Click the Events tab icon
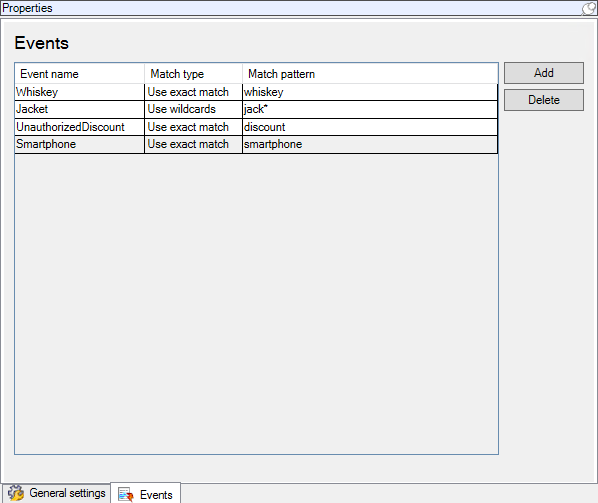 point(126,495)
